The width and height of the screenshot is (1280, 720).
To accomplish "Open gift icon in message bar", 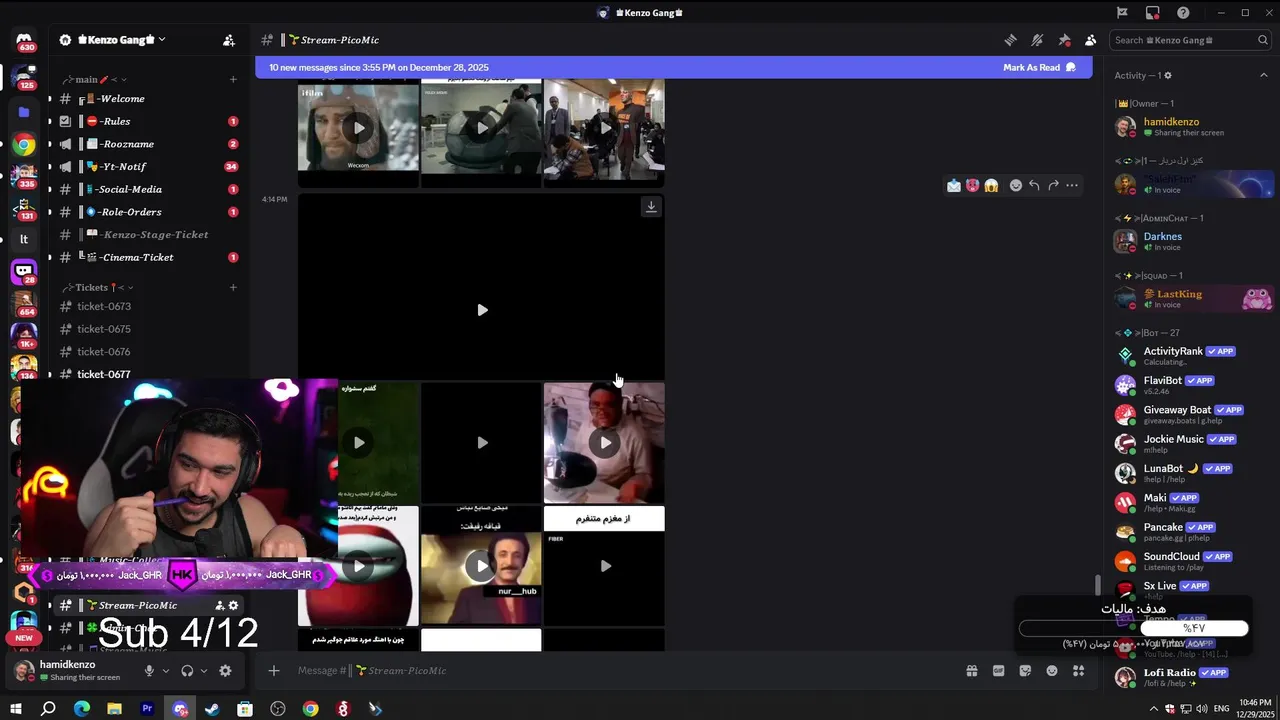I will tap(972, 671).
